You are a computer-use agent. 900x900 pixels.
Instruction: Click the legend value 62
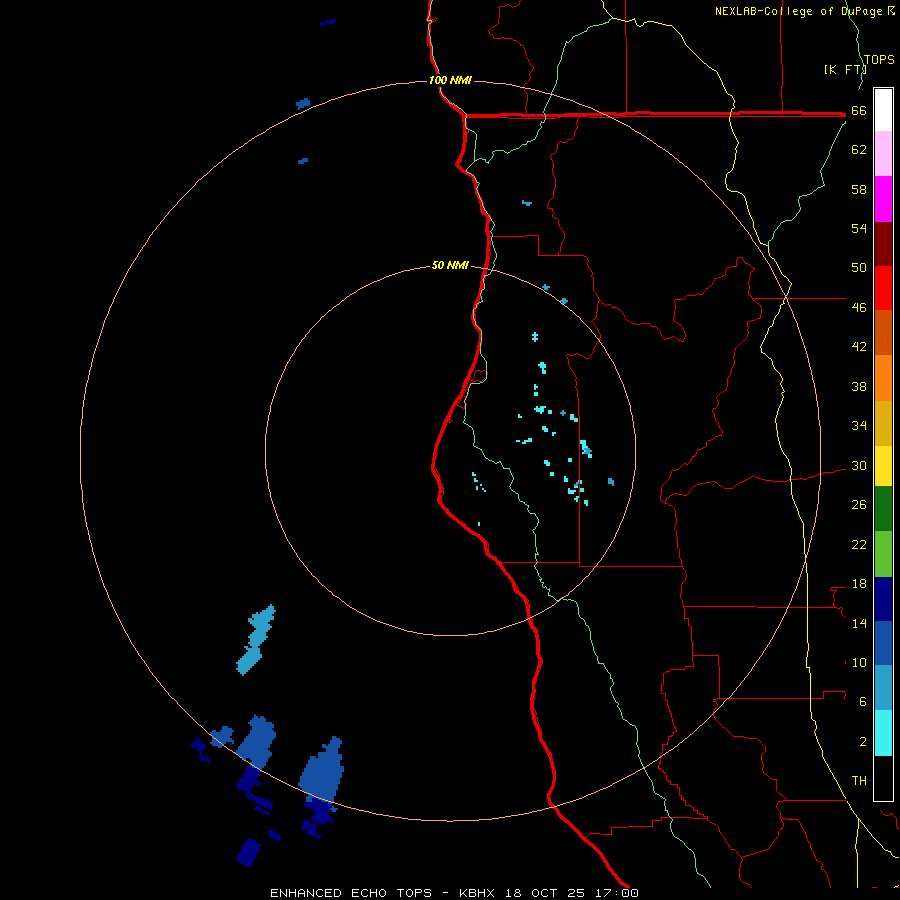(x=859, y=149)
